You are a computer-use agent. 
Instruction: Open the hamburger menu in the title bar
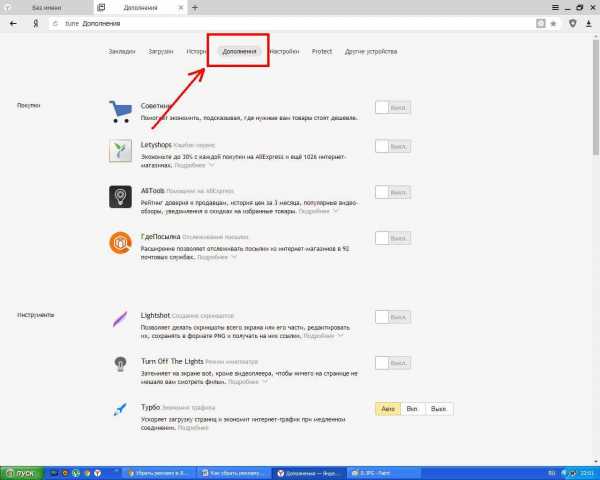(x=555, y=7)
